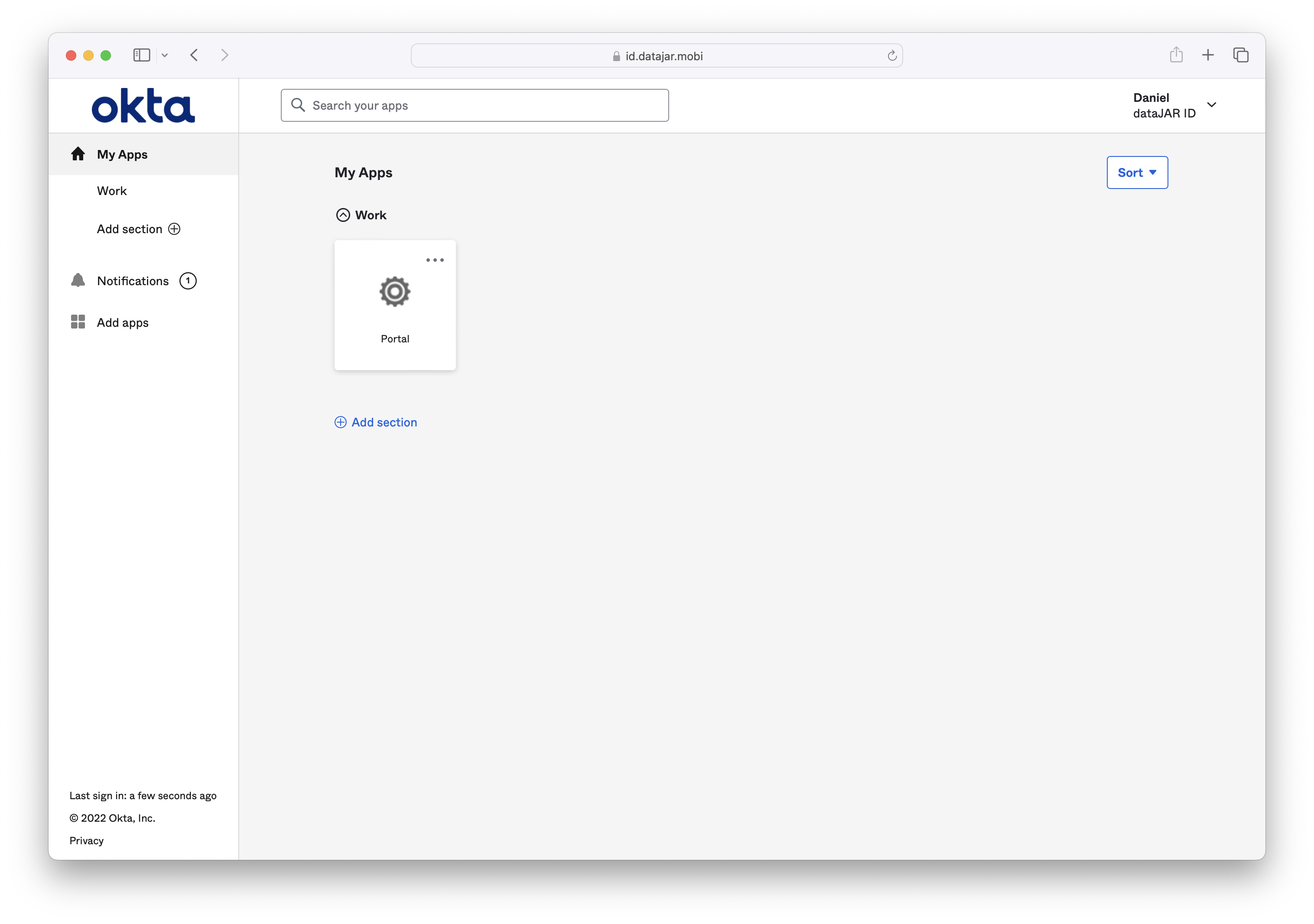The width and height of the screenshot is (1314, 924).
Task: Toggle the Safari sidebar
Action: pyautogui.click(x=141, y=55)
